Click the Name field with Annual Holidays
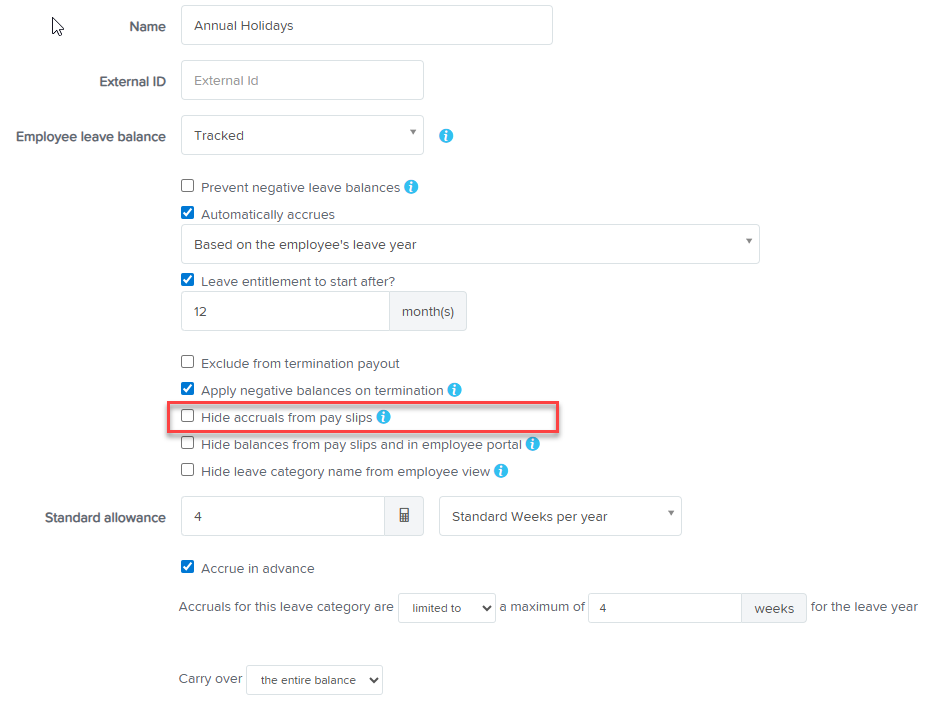 click(x=366, y=26)
